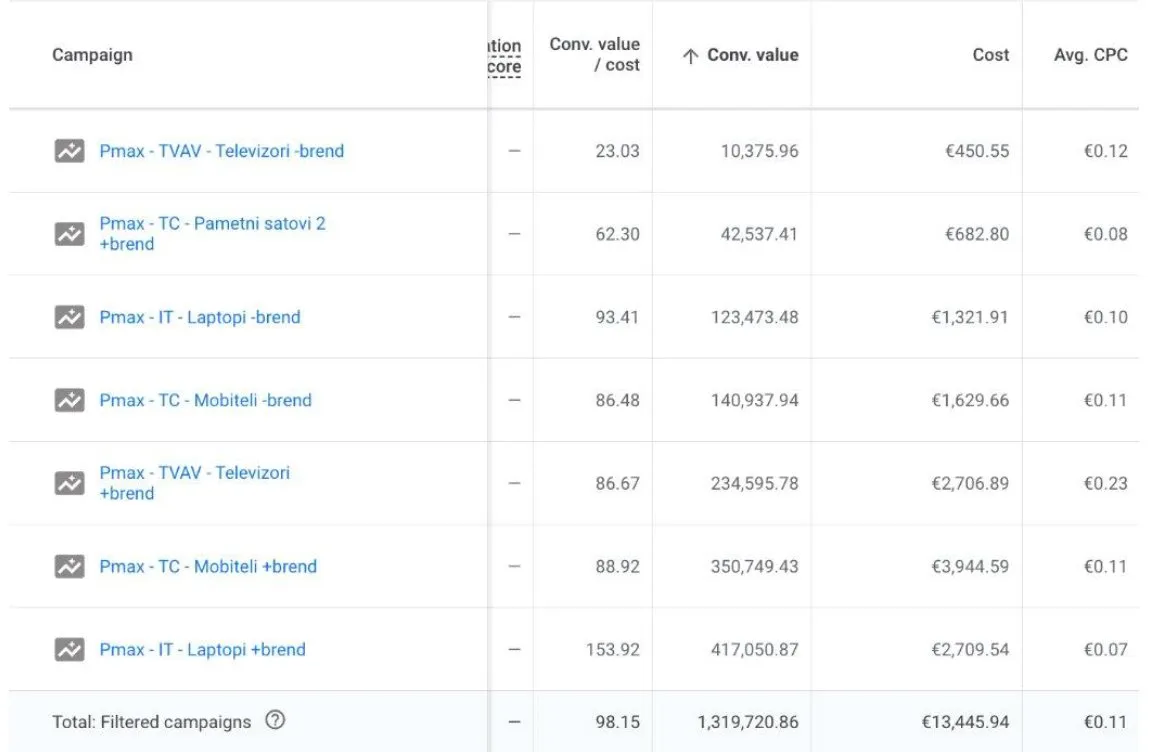Viewport: 1152px width, 752px height.
Task: Select conv. value 234,595.78 cell
Action: pos(755,483)
